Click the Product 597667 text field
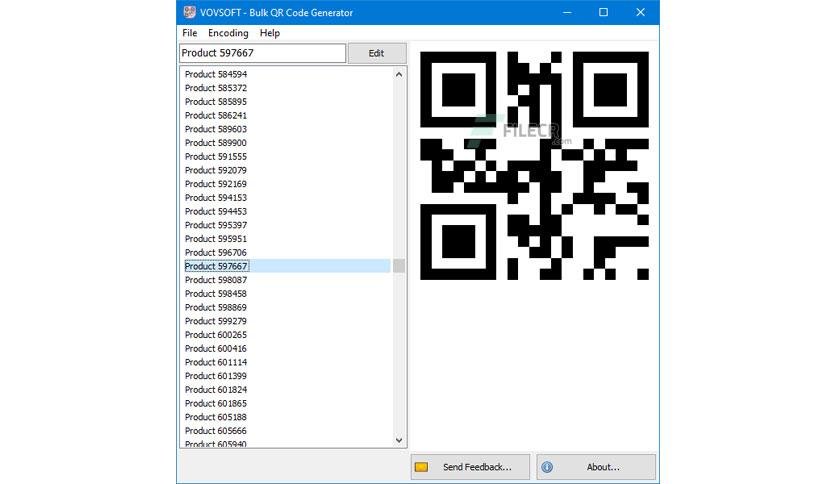This screenshot has width=836, height=484. (x=262, y=53)
